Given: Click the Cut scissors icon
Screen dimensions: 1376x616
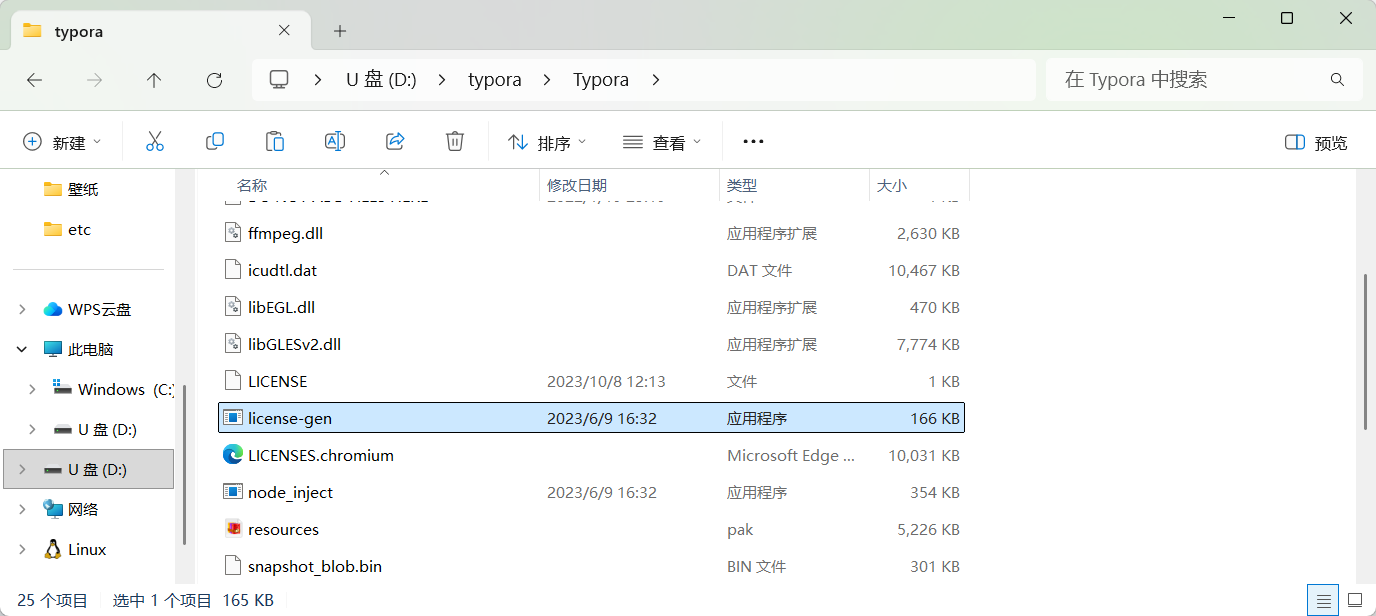Looking at the screenshot, I should [154, 142].
